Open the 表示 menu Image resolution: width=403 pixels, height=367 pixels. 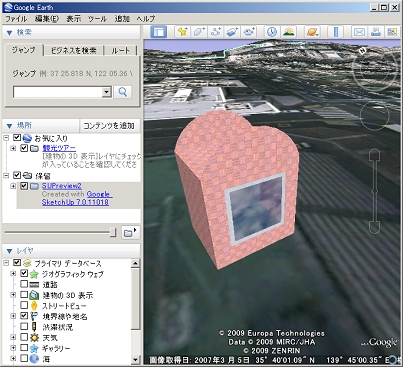tap(73, 19)
